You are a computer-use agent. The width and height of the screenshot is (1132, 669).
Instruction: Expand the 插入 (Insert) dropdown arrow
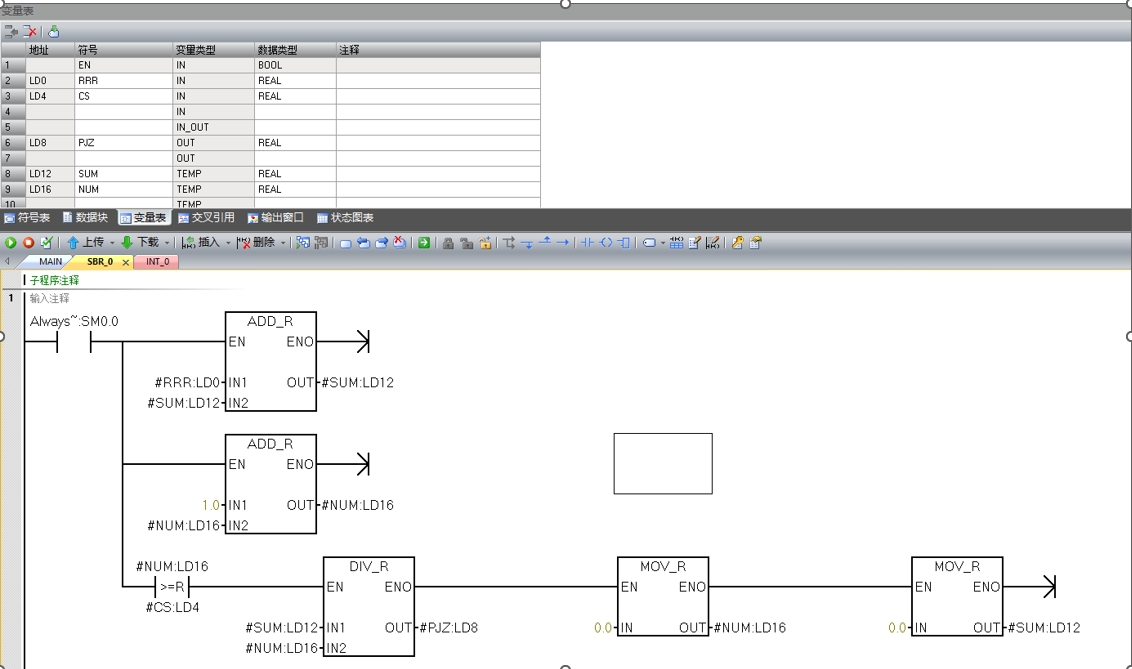[228, 243]
